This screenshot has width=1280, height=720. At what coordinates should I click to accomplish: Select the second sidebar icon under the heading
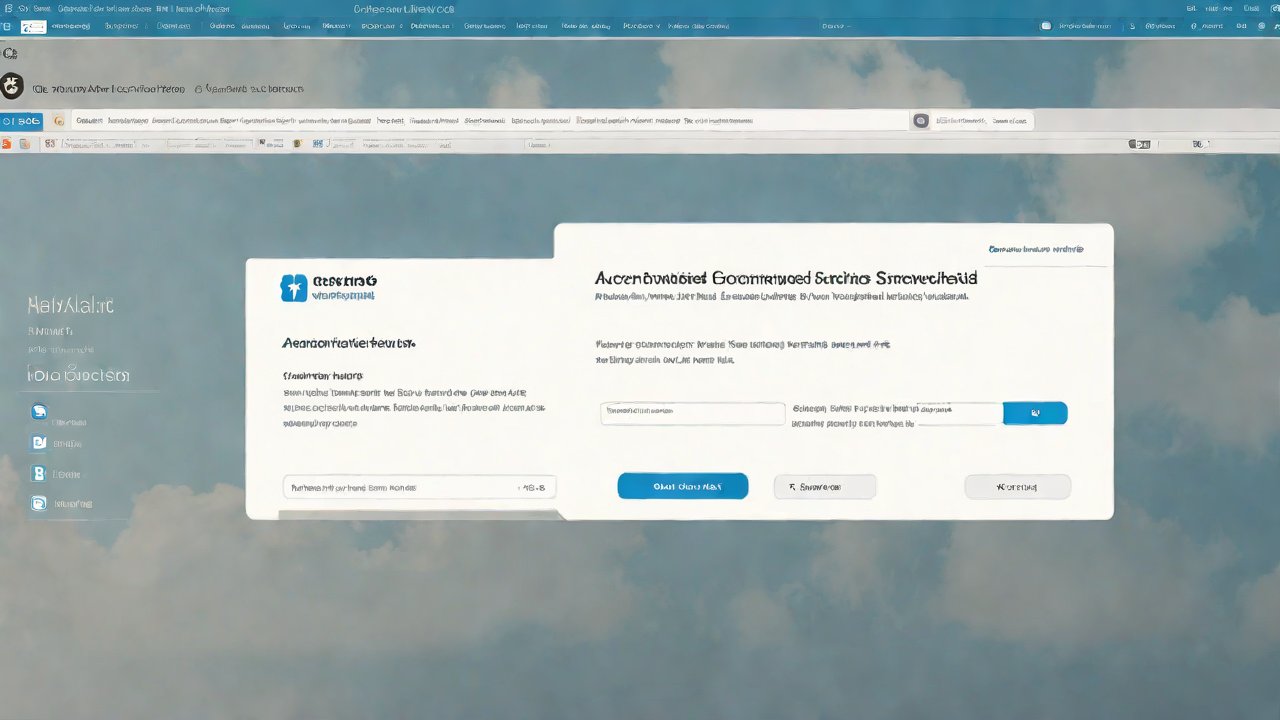tap(39, 443)
